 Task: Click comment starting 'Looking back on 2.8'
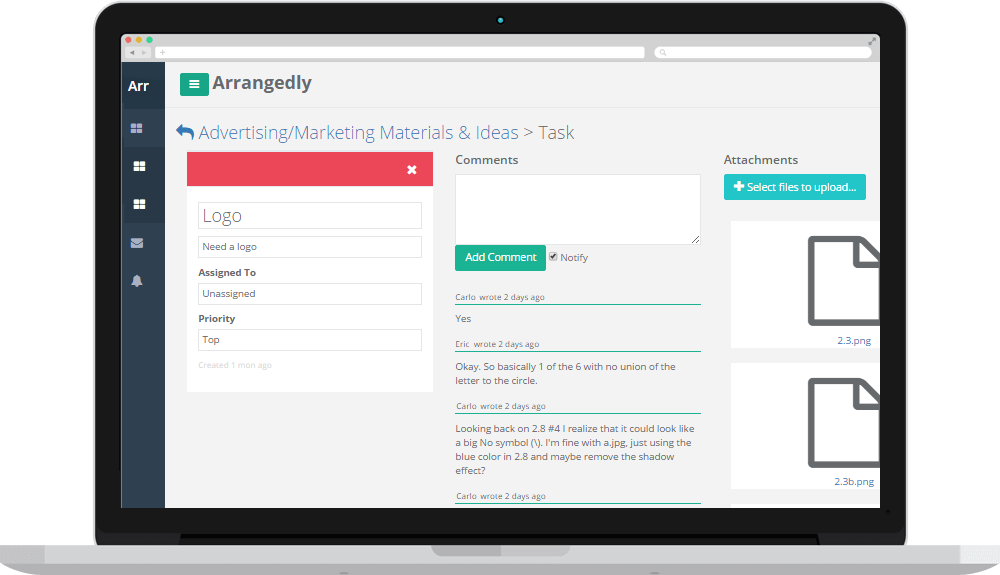pos(575,449)
